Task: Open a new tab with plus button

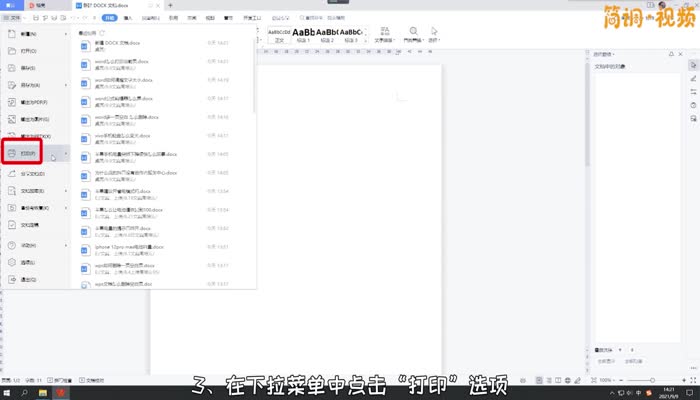Action: 170,5
